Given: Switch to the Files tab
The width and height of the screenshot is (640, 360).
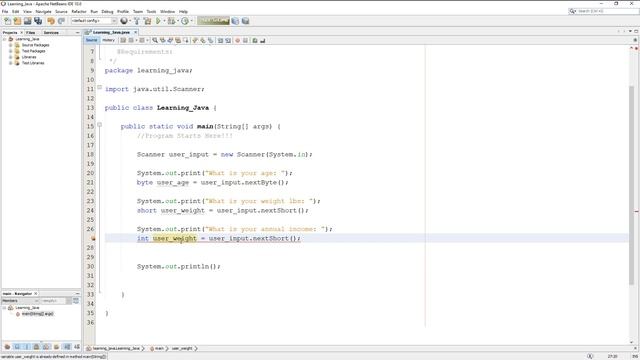Looking at the screenshot, I should (x=31, y=33).
